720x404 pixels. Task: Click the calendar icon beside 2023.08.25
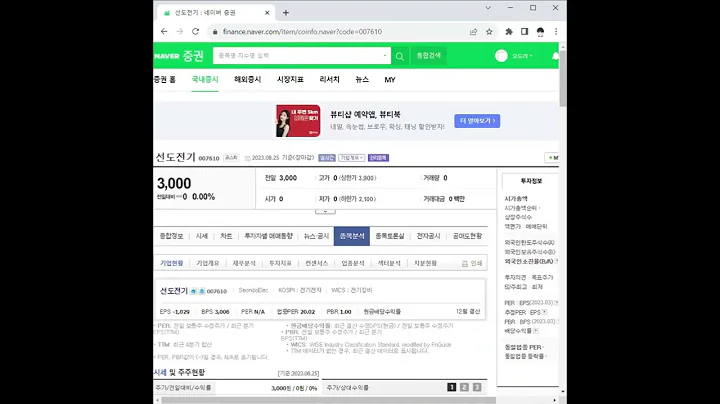248,158
